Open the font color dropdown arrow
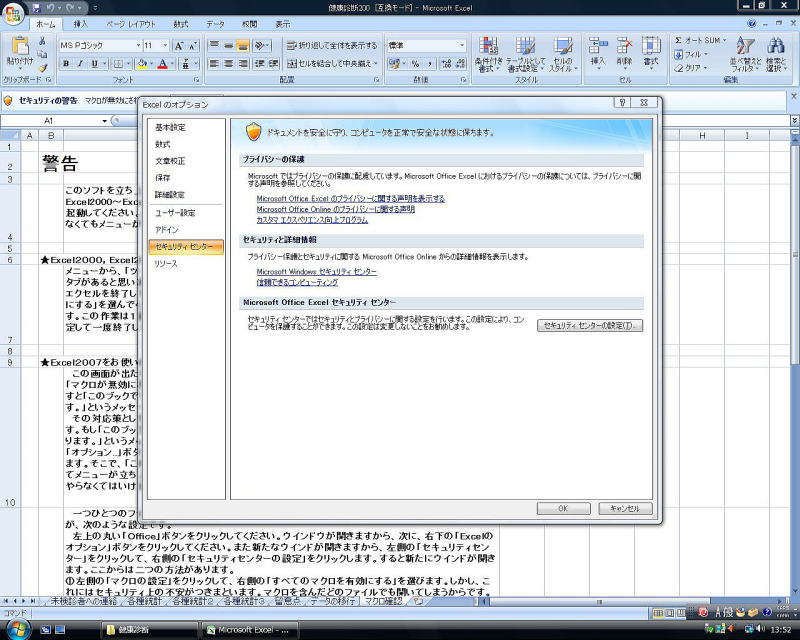Image resolution: width=800 pixels, height=640 pixels. point(172,64)
